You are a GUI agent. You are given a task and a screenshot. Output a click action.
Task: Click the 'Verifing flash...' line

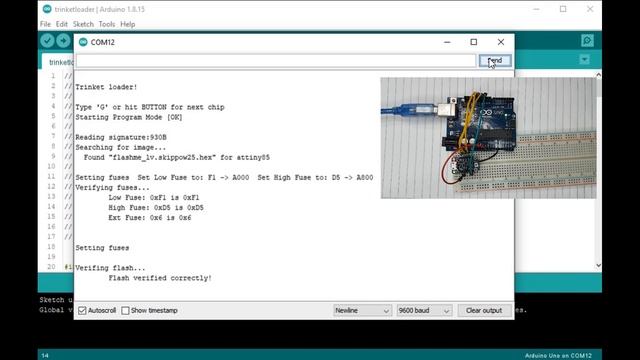(110, 268)
